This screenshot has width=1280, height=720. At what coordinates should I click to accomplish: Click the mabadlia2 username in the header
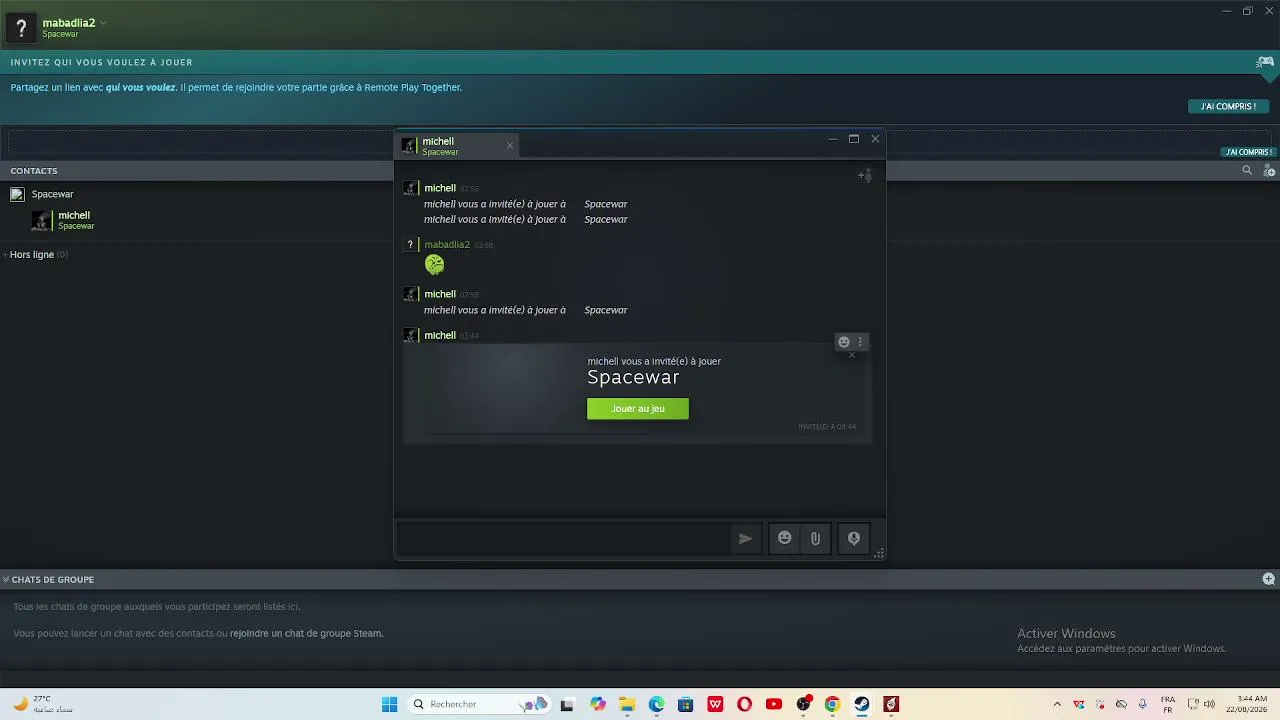pos(69,23)
